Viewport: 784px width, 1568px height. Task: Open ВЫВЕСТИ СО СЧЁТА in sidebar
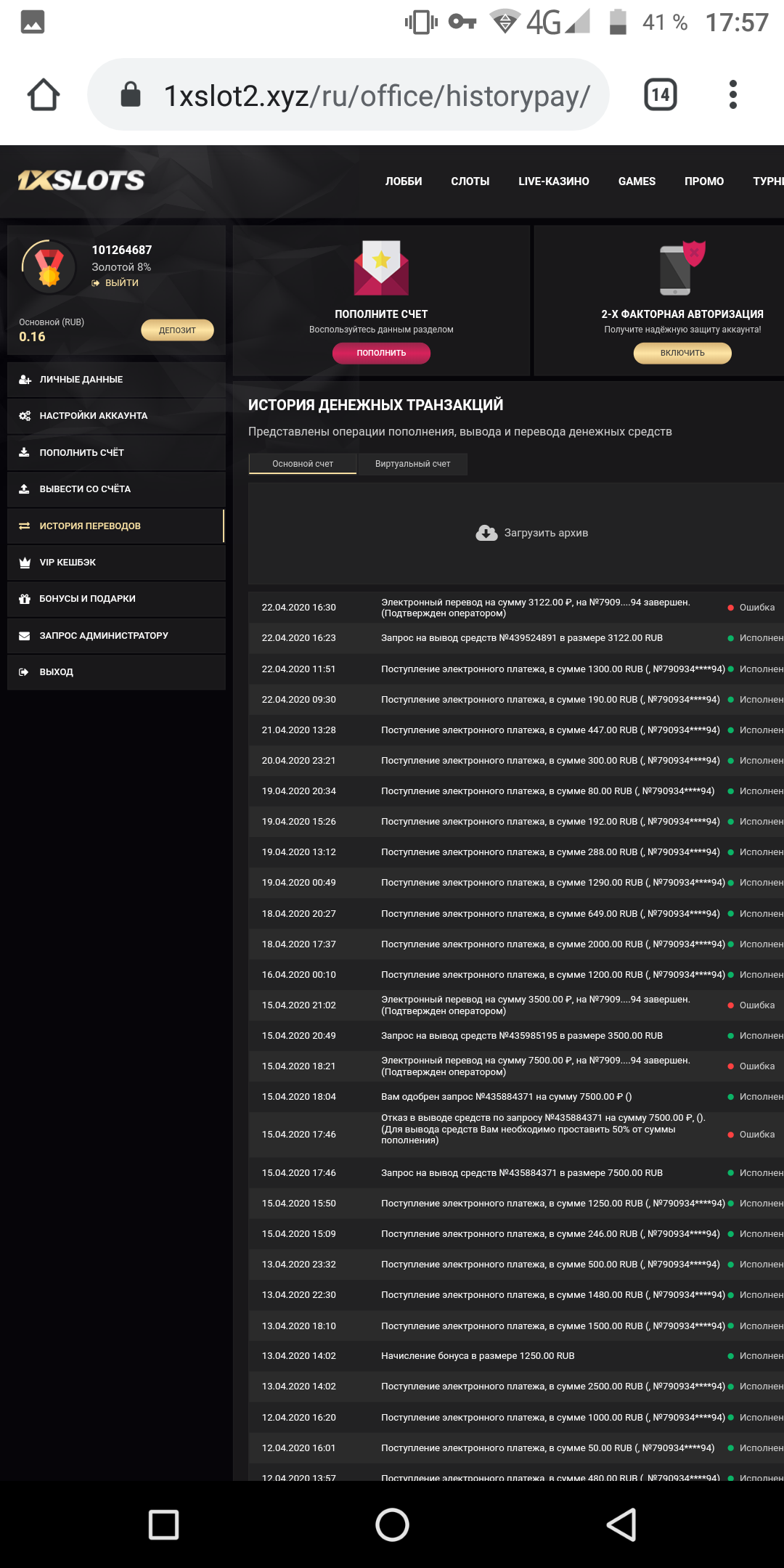tap(85, 489)
